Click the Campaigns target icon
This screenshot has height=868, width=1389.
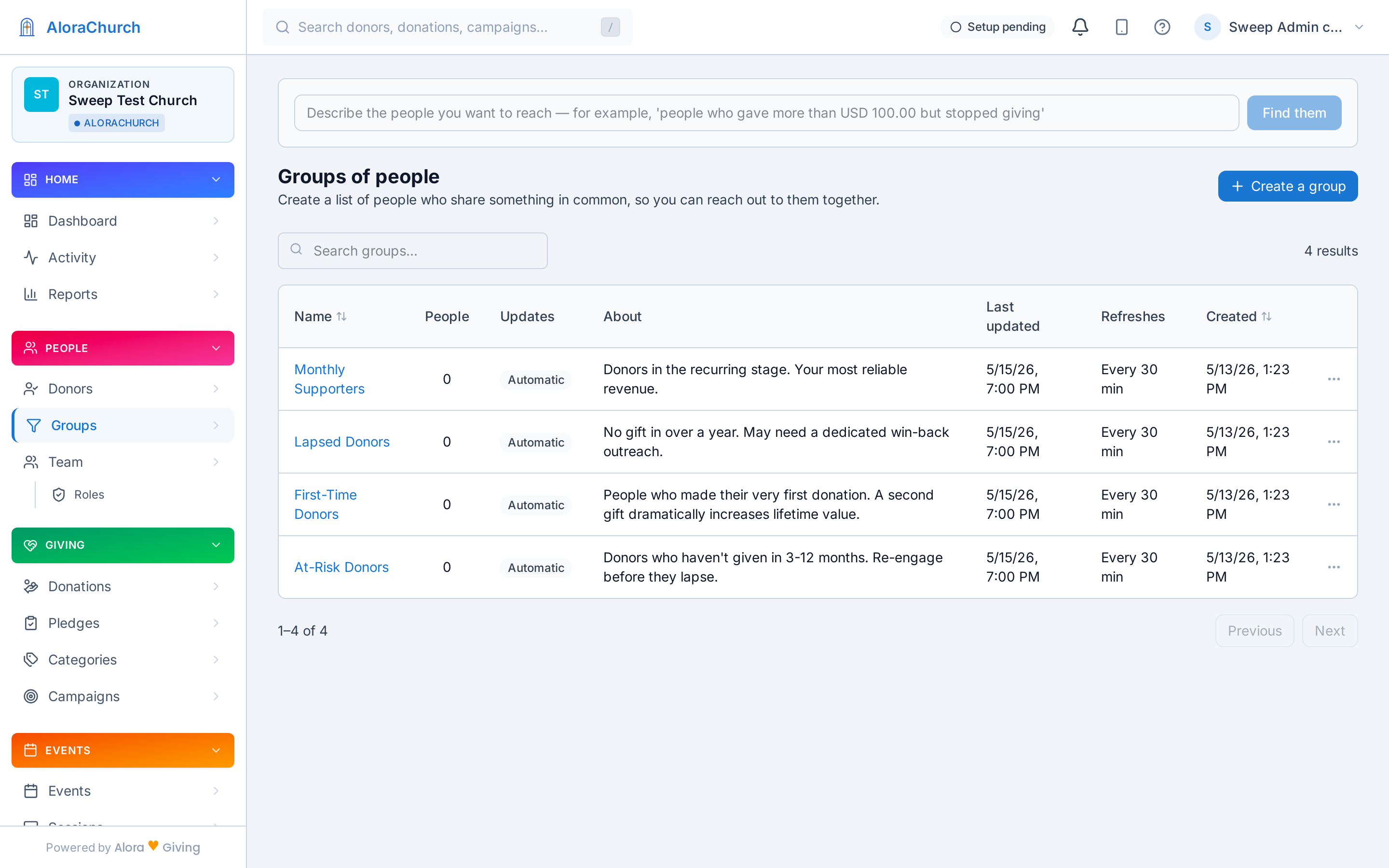[x=31, y=696]
